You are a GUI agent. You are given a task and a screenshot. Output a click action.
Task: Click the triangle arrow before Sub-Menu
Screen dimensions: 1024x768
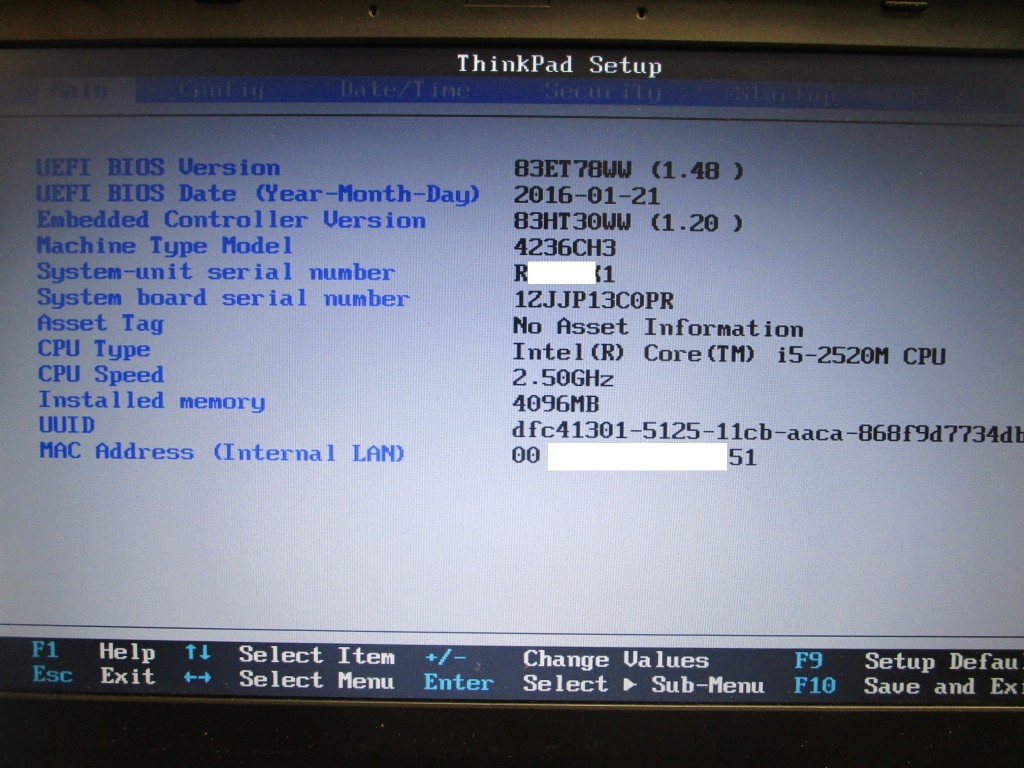pyautogui.click(x=629, y=684)
